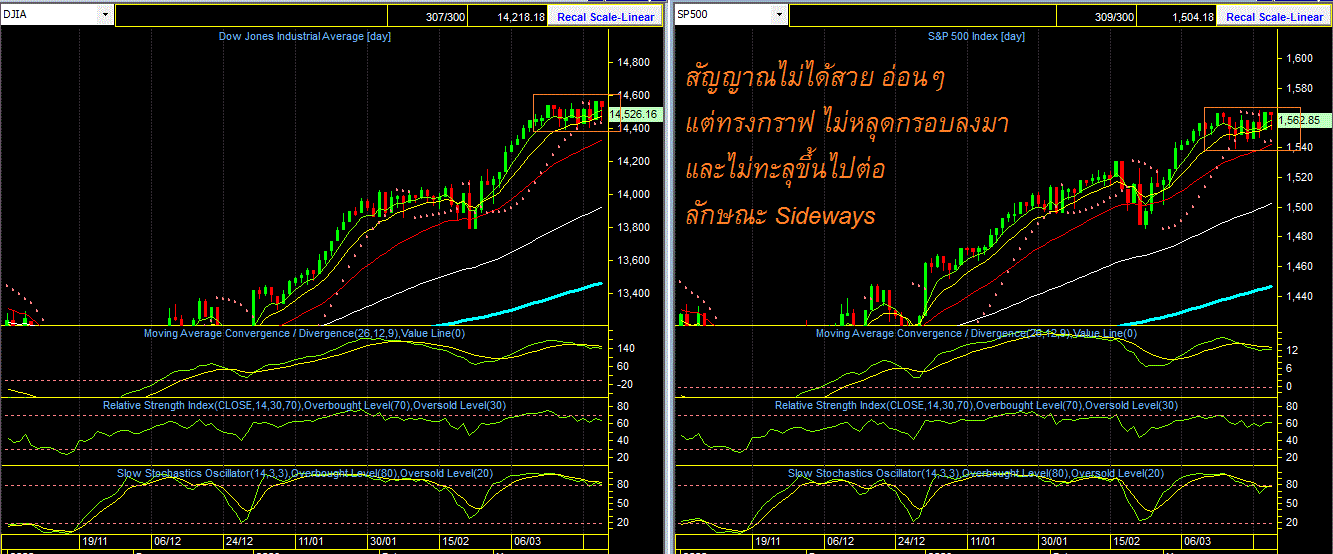Click the 11/01 date marker on the SP500 chart
Screen dimensions: 1333x554
point(983,540)
